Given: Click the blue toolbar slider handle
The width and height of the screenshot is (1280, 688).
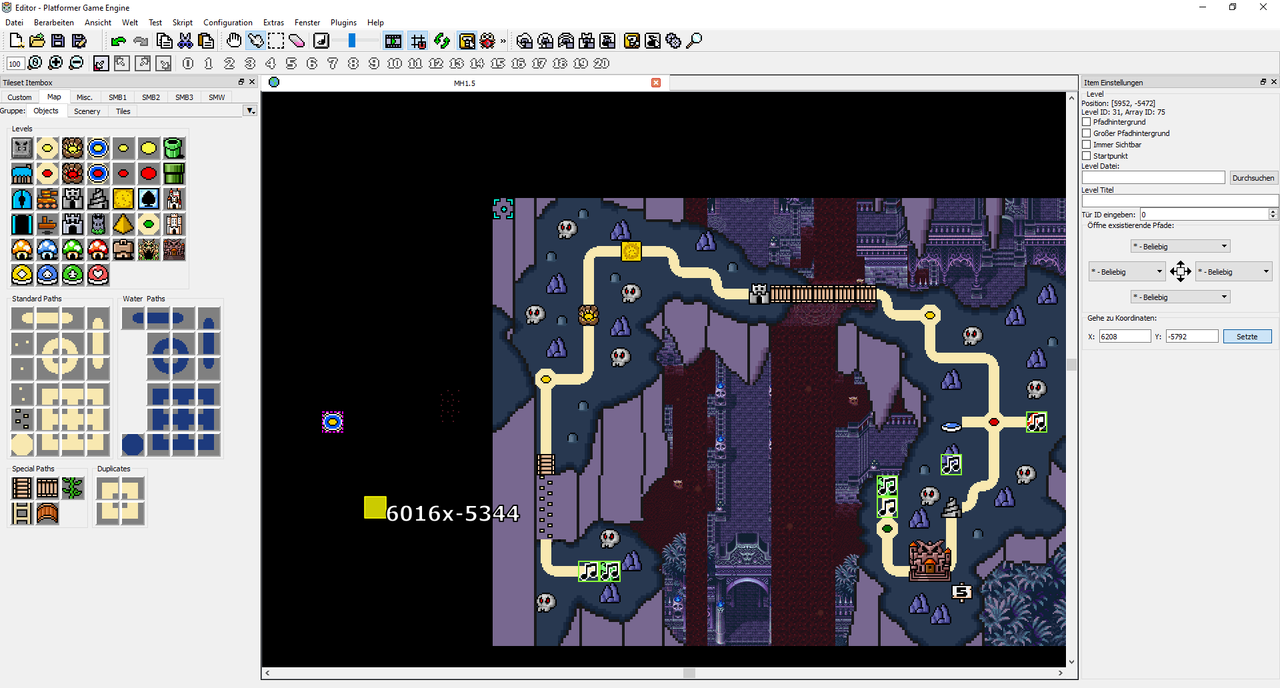Looking at the screenshot, I should tap(351, 41).
